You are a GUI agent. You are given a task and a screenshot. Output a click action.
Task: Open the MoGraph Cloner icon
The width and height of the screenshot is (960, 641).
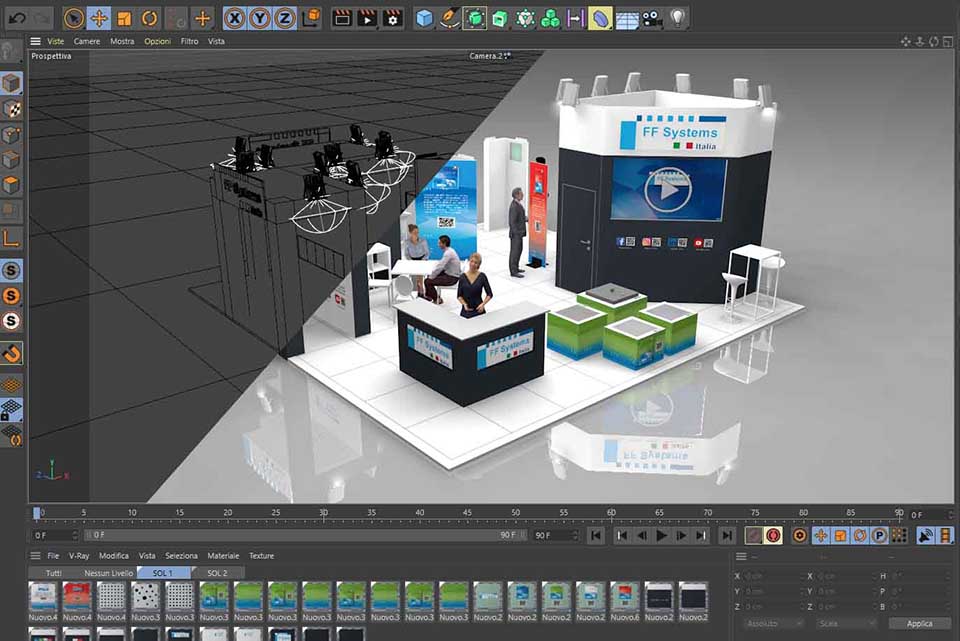click(x=550, y=19)
